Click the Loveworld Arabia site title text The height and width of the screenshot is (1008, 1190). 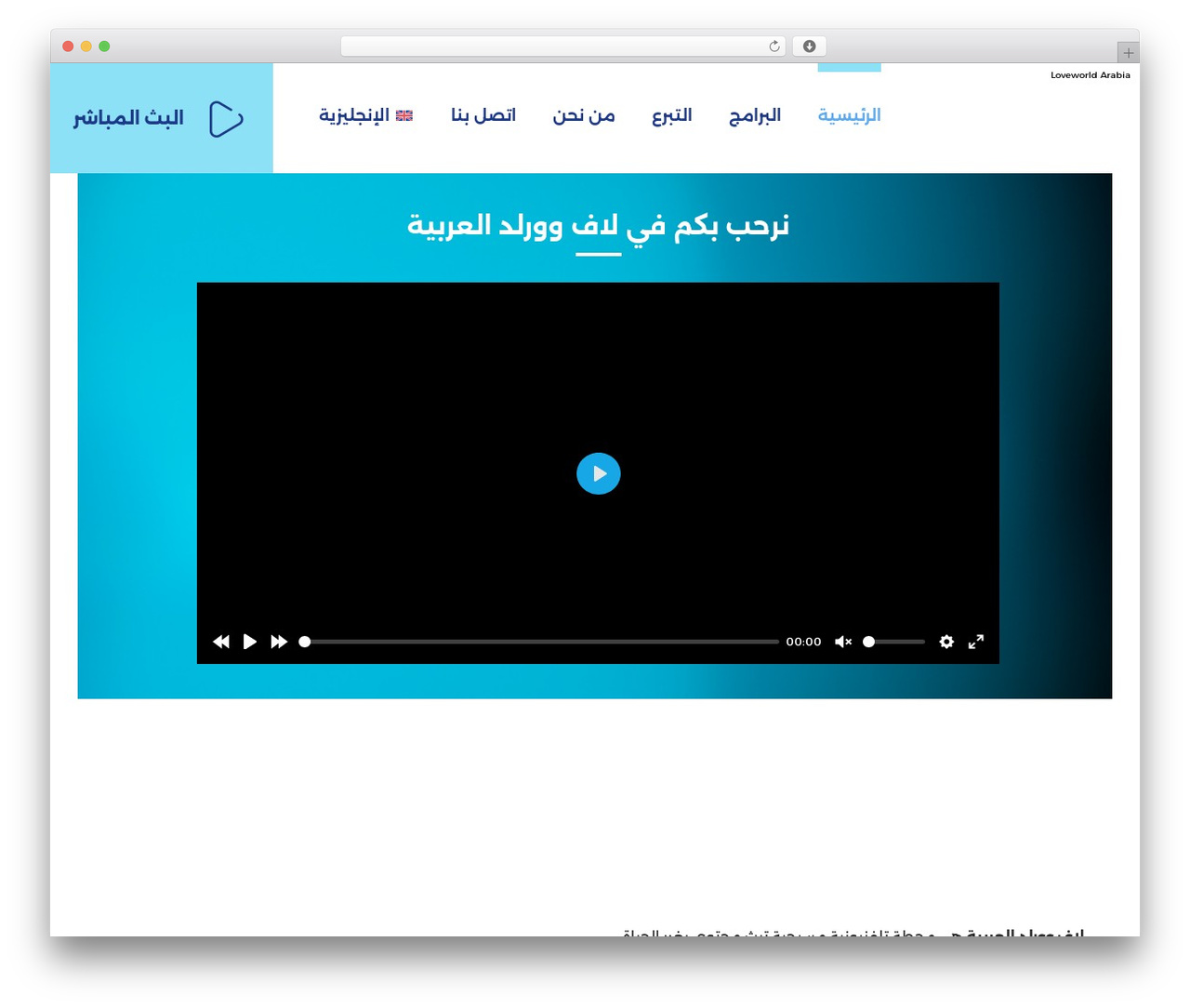pos(1091,75)
